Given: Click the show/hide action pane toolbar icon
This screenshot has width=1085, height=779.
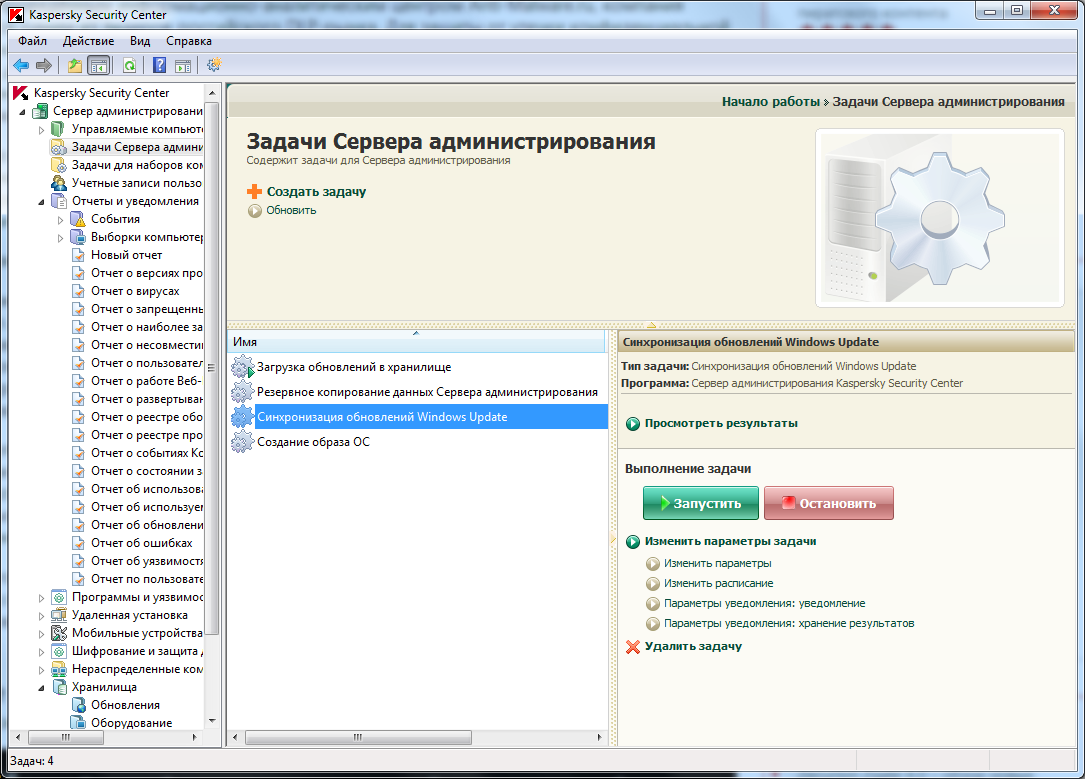Looking at the screenshot, I should point(183,66).
